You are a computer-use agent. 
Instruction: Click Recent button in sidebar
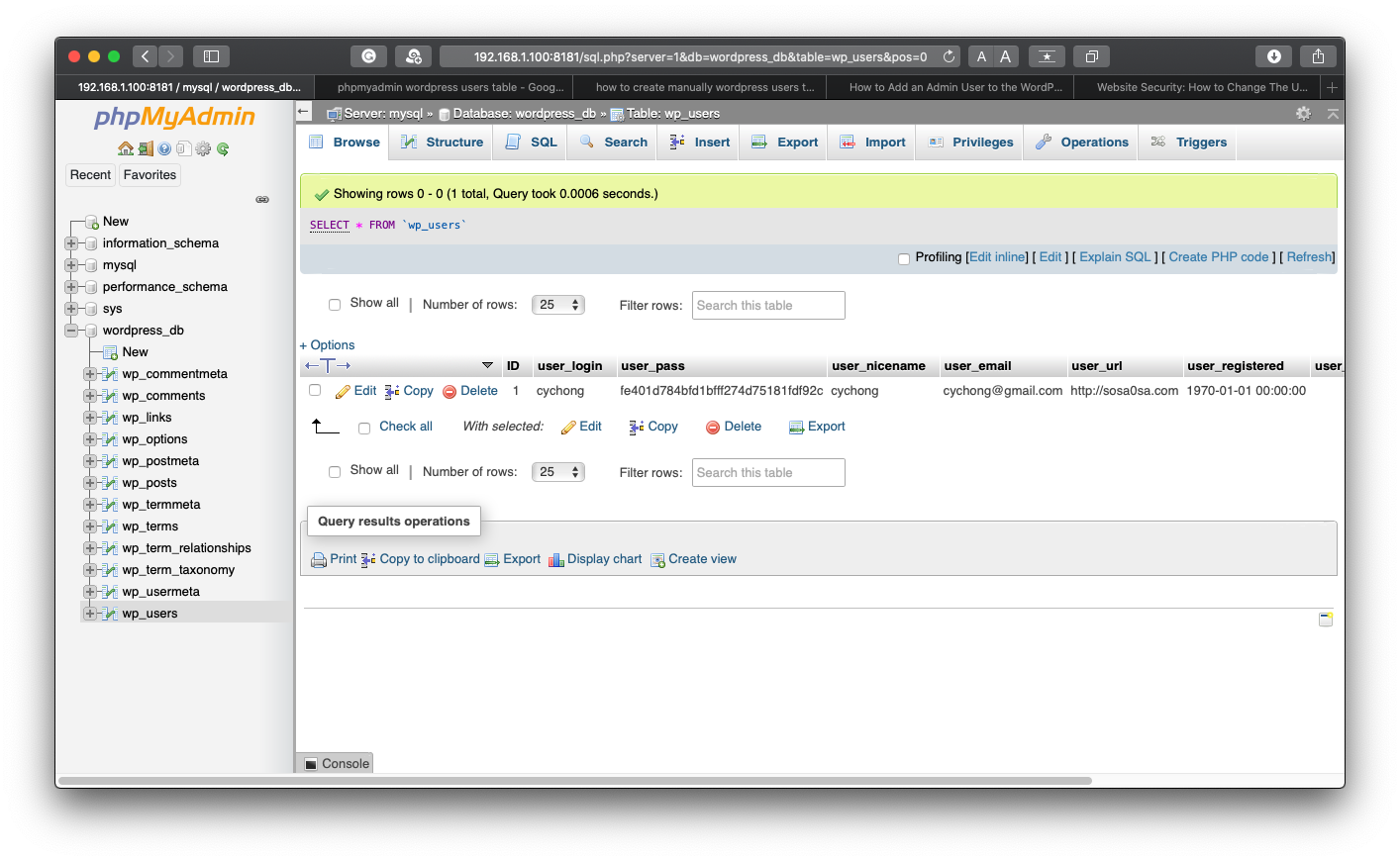click(90, 175)
